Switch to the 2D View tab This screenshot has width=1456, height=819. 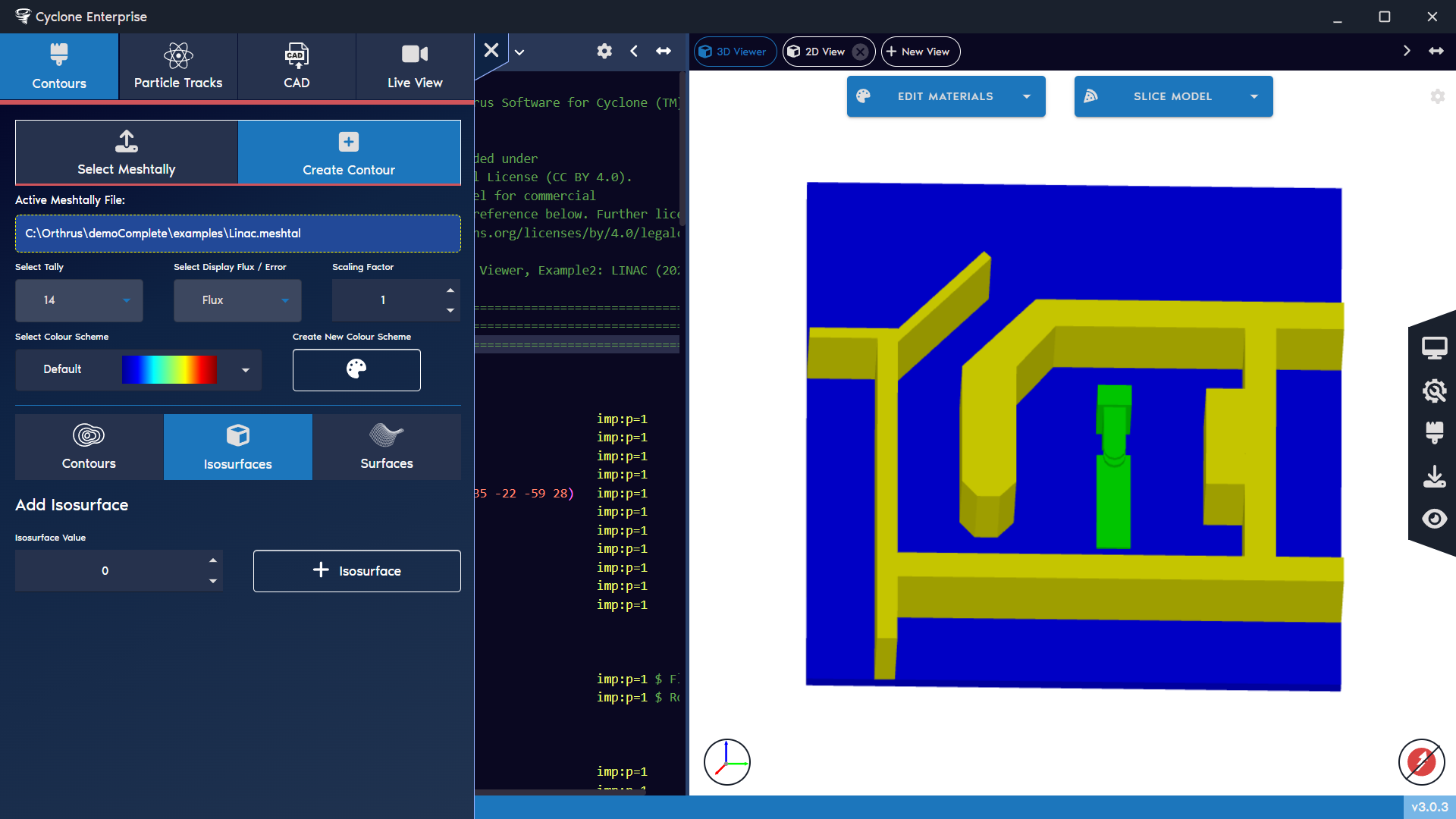tap(823, 51)
